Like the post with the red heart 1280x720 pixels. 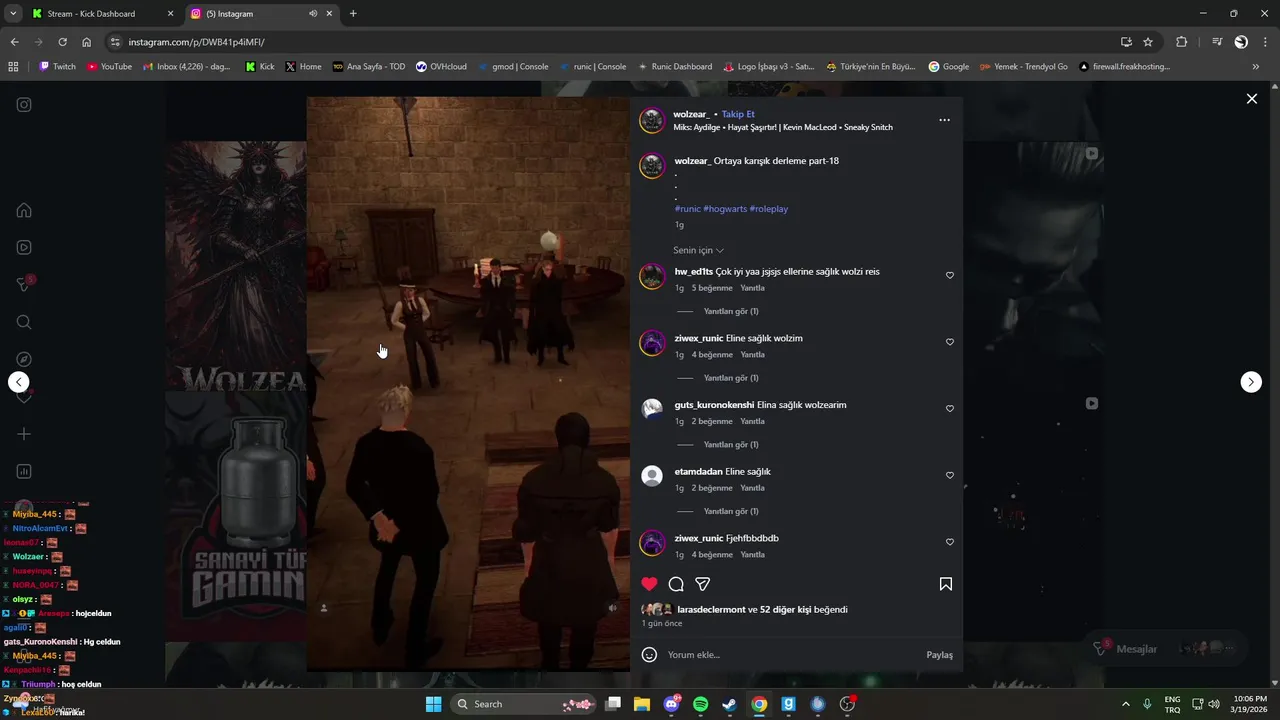pyautogui.click(x=649, y=584)
